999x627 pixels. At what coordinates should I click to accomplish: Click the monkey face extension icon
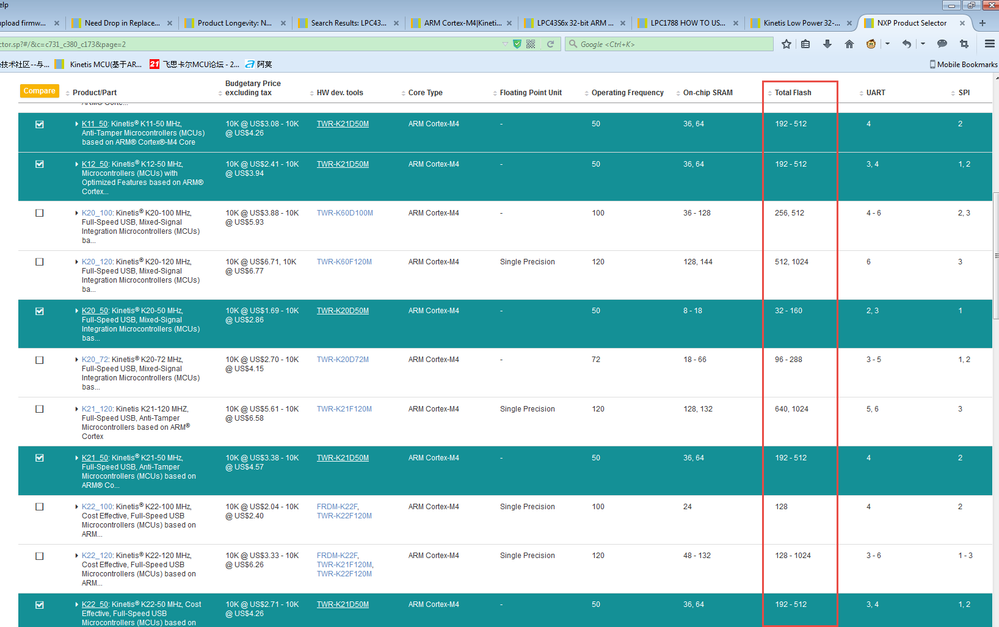(x=871, y=44)
